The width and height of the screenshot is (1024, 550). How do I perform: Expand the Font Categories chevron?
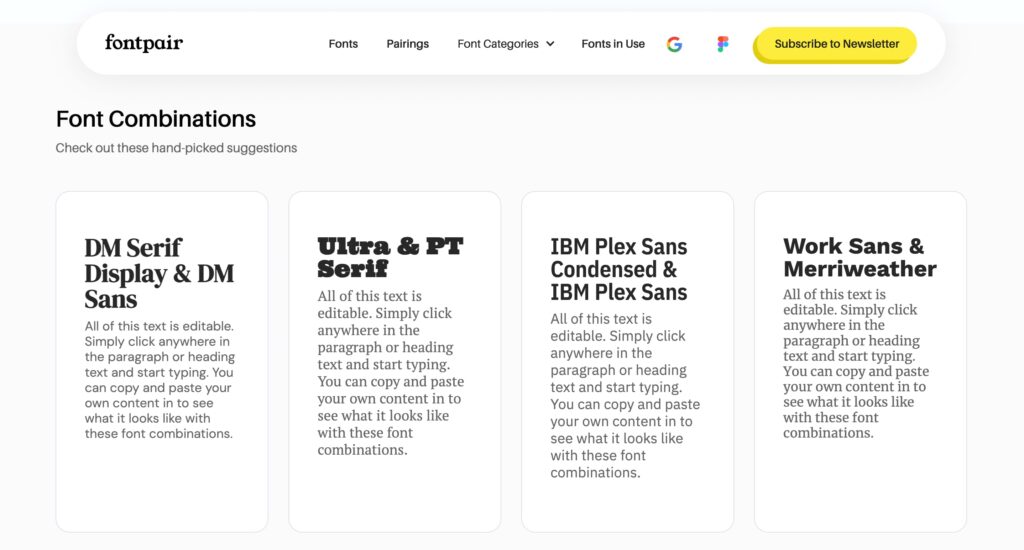coord(550,44)
